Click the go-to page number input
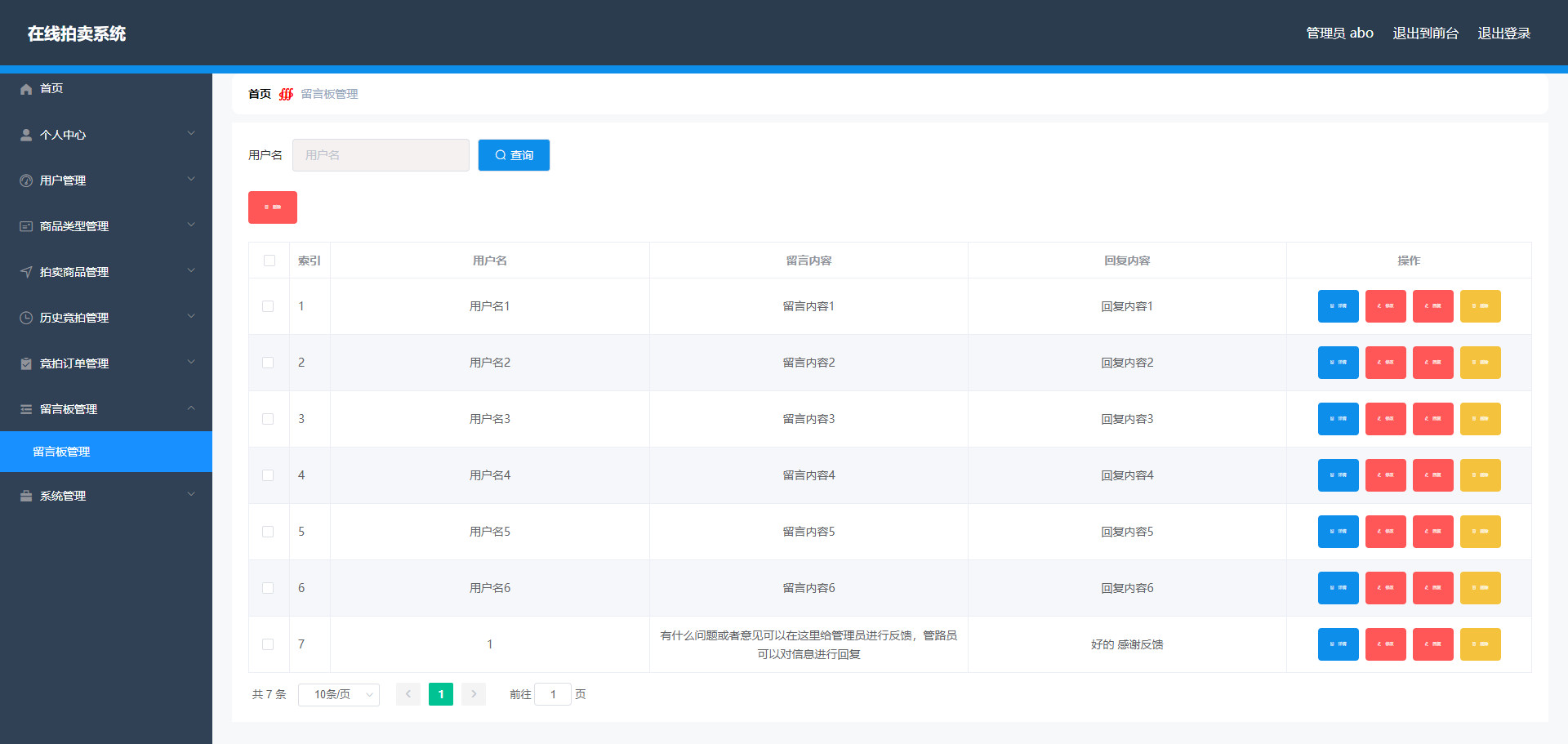1568x744 pixels. click(553, 694)
